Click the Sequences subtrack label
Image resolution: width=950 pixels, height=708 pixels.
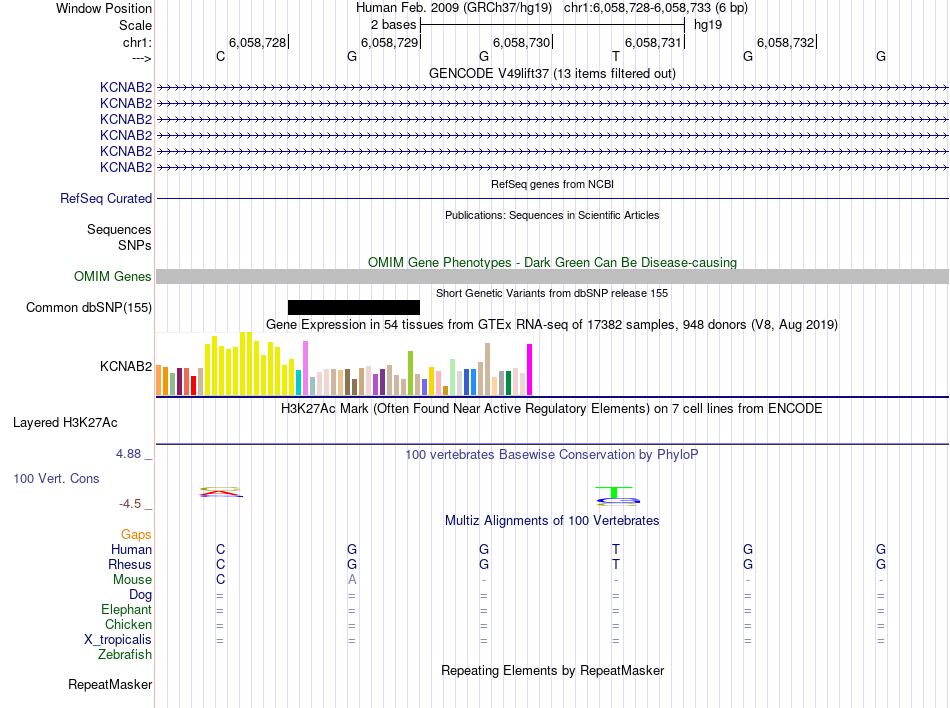119,230
